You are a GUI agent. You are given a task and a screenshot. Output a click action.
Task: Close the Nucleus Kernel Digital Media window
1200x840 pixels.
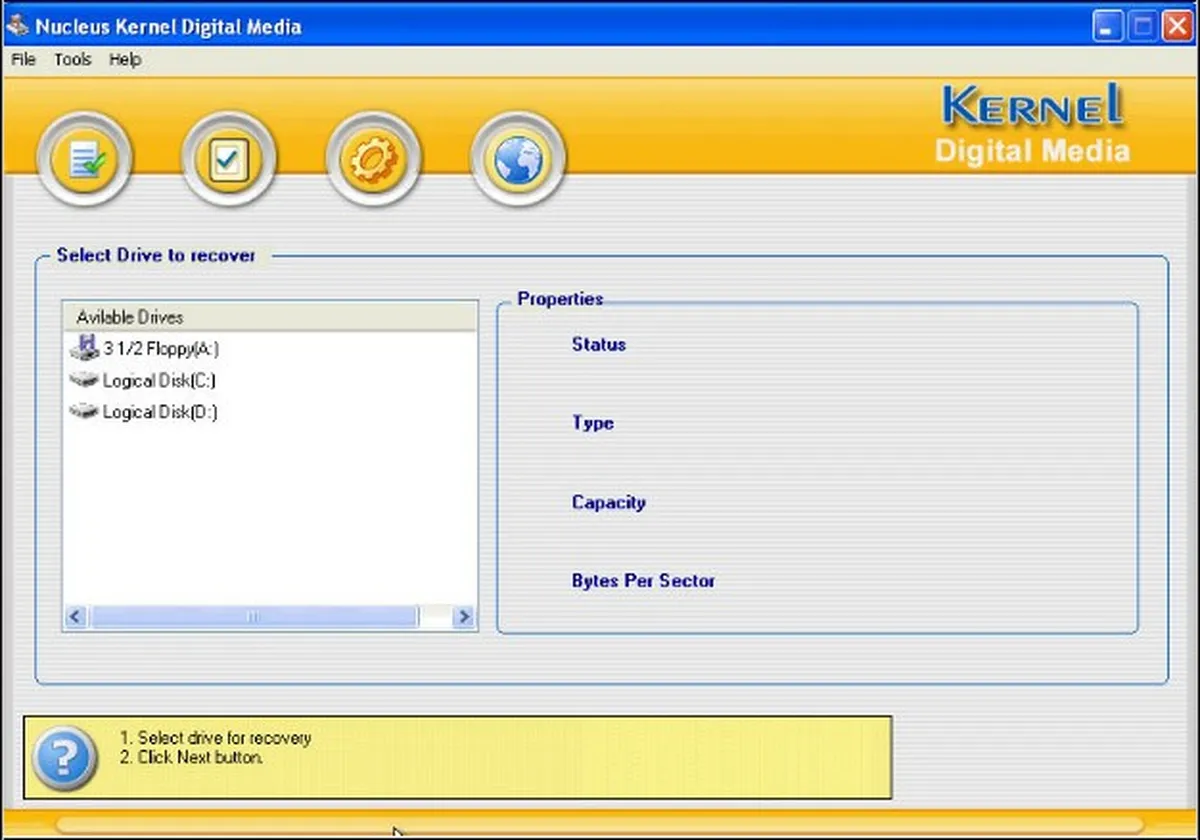(x=1177, y=26)
